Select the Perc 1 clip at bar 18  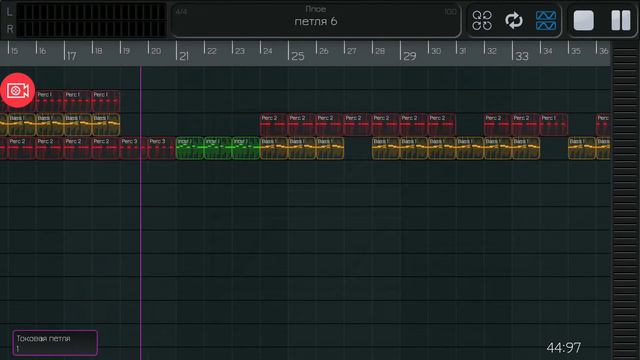[x=106, y=101]
